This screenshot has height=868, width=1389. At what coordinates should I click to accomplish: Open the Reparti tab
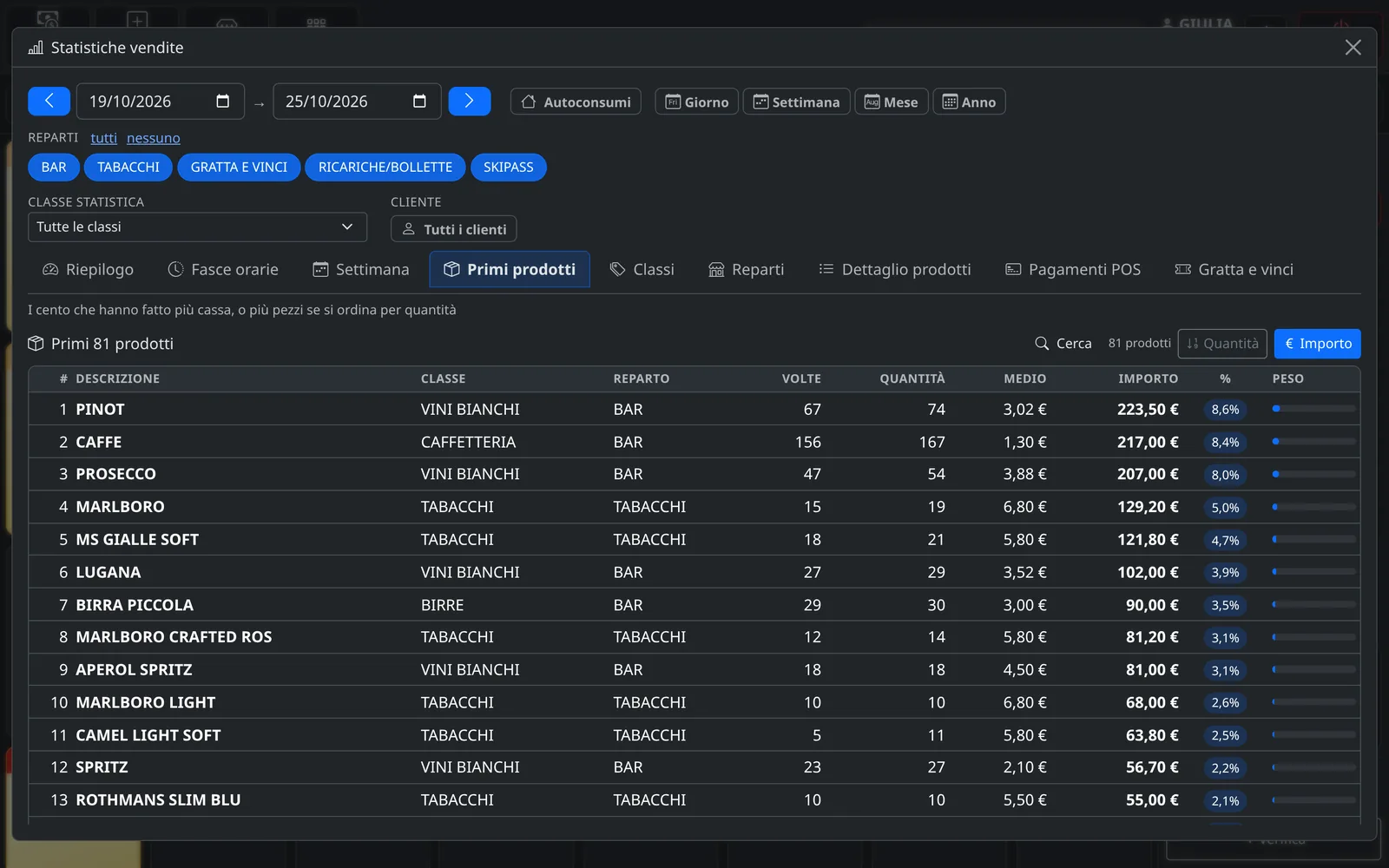pyautogui.click(x=747, y=270)
